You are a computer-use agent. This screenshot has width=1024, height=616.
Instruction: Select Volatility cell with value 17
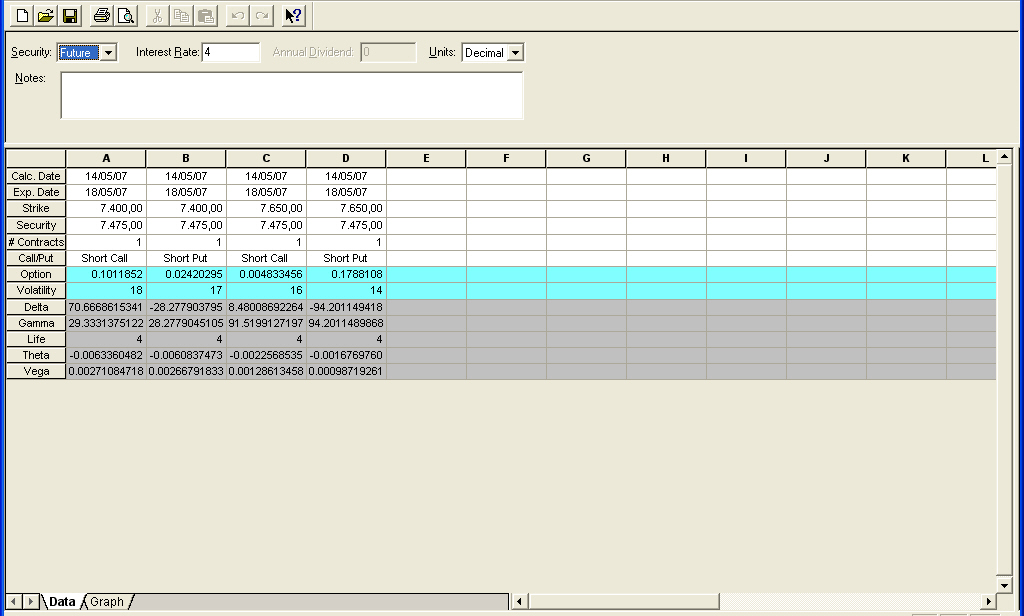(186, 290)
